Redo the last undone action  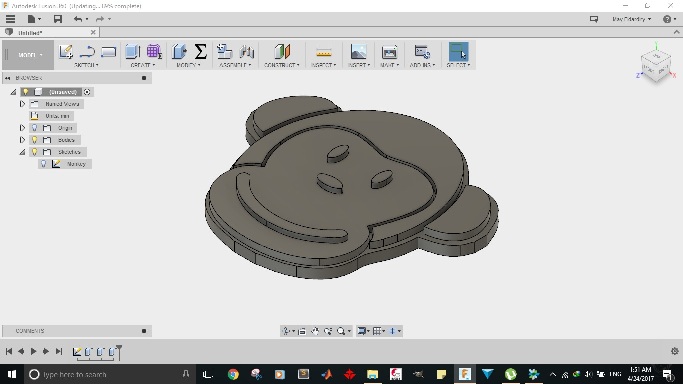100,19
